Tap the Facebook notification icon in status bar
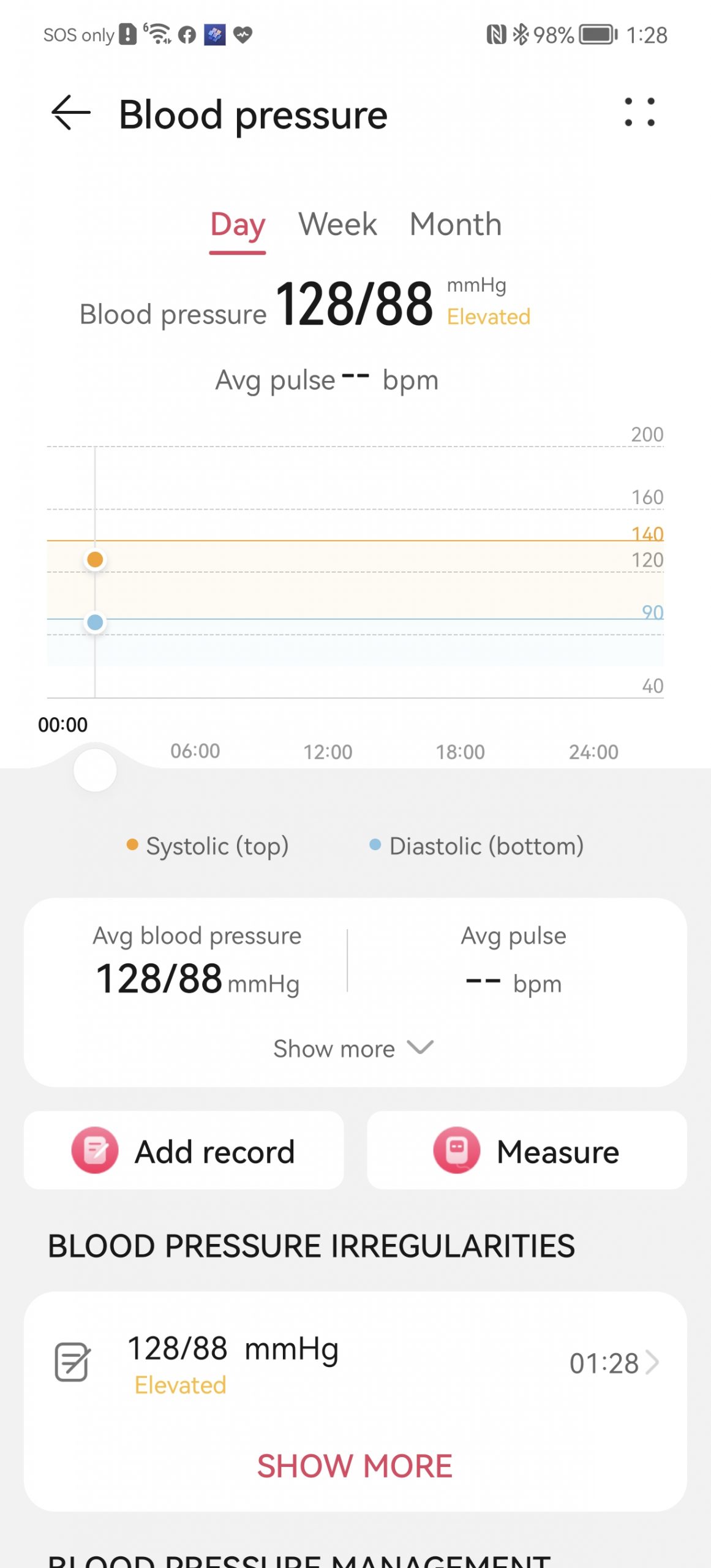The height and width of the screenshot is (1568, 711). 187,35
